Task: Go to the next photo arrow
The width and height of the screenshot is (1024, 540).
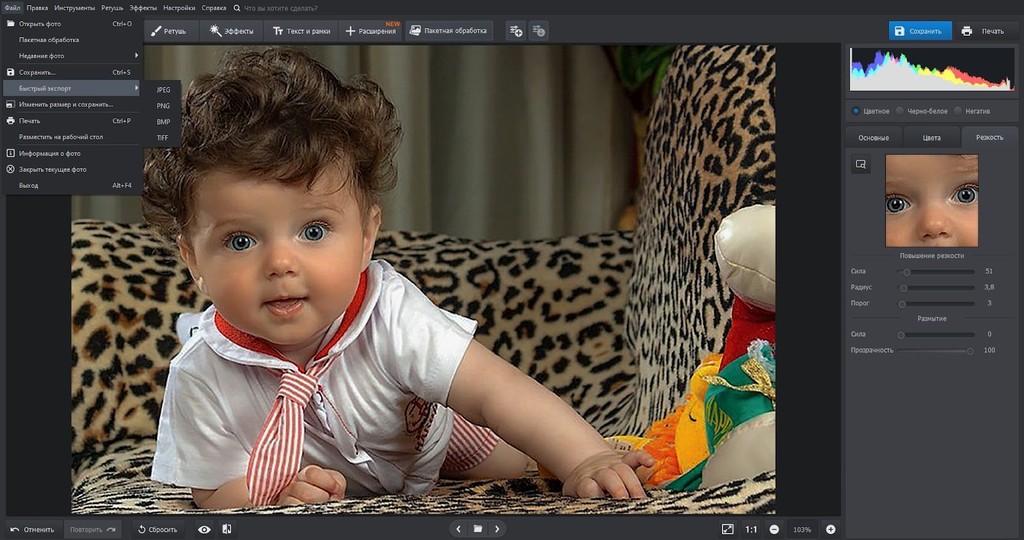Action: tap(497, 529)
